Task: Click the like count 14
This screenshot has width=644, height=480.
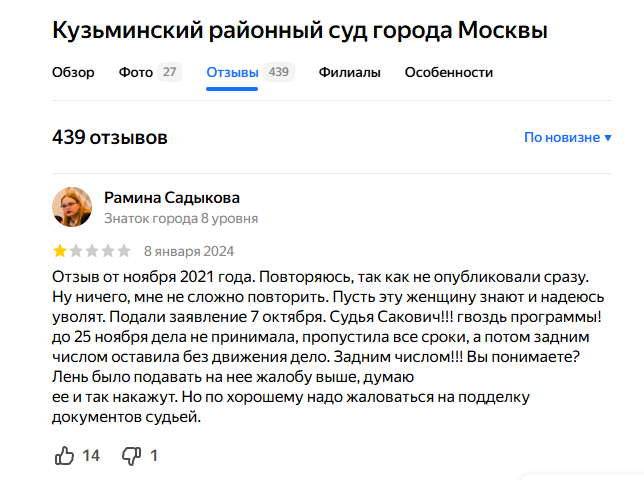Action: (91, 456)
